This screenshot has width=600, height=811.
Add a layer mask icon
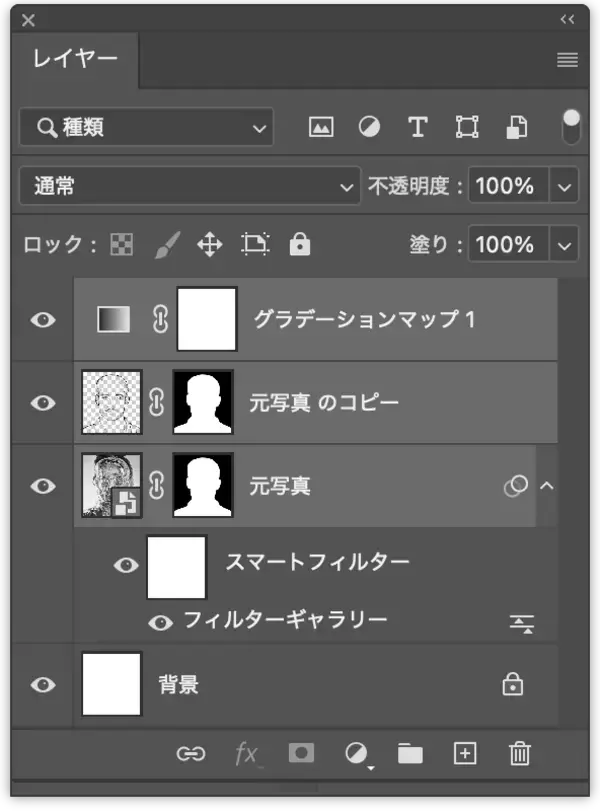click(x=302, y=753)
